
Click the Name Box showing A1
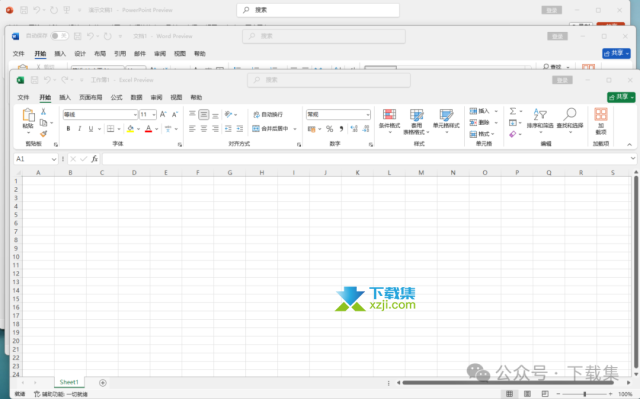pos(36,159)
